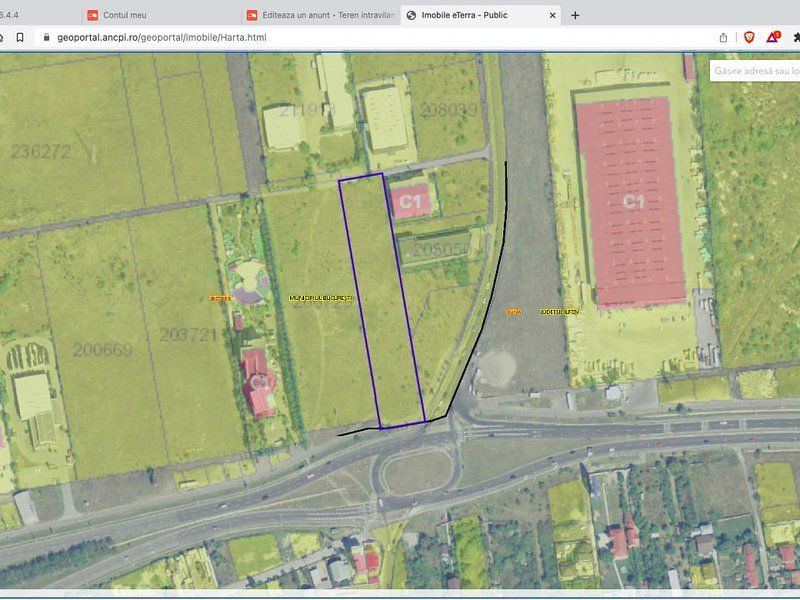Switch to Editeaza un anunt tab
The image size is (800, 600).
pos(320,15)
